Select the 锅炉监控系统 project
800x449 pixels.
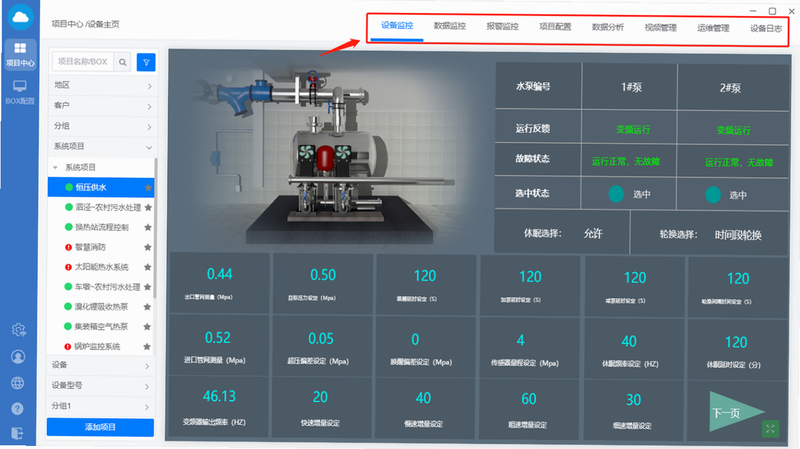click(x=97, y=347)
